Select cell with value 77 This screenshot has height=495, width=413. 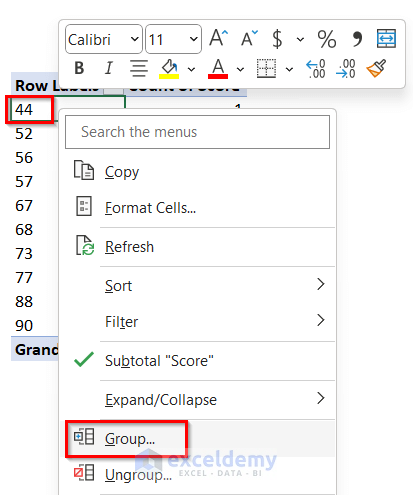point(34,278)
